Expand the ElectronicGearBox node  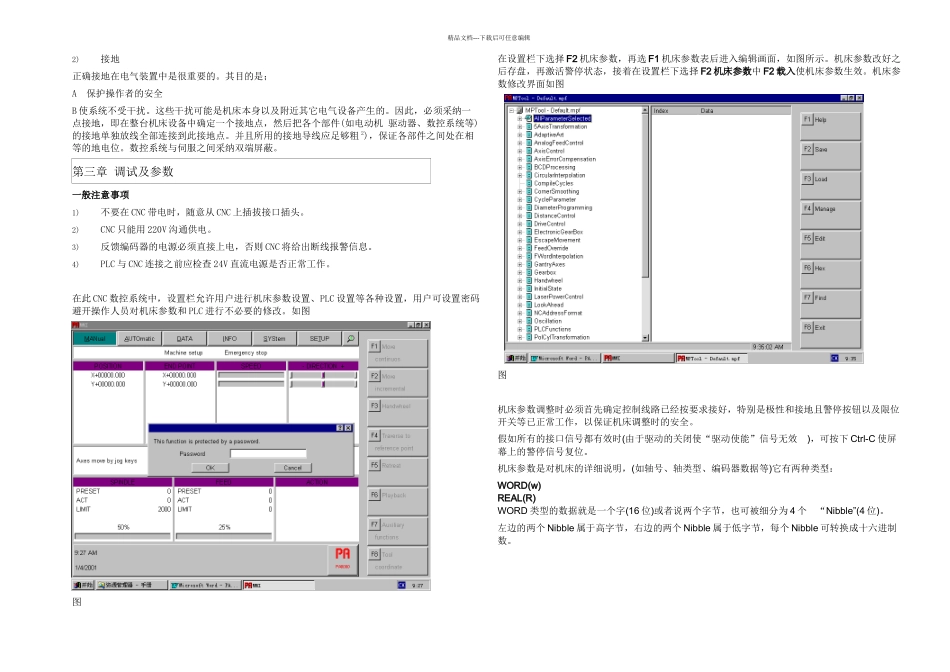coord(520,232)
